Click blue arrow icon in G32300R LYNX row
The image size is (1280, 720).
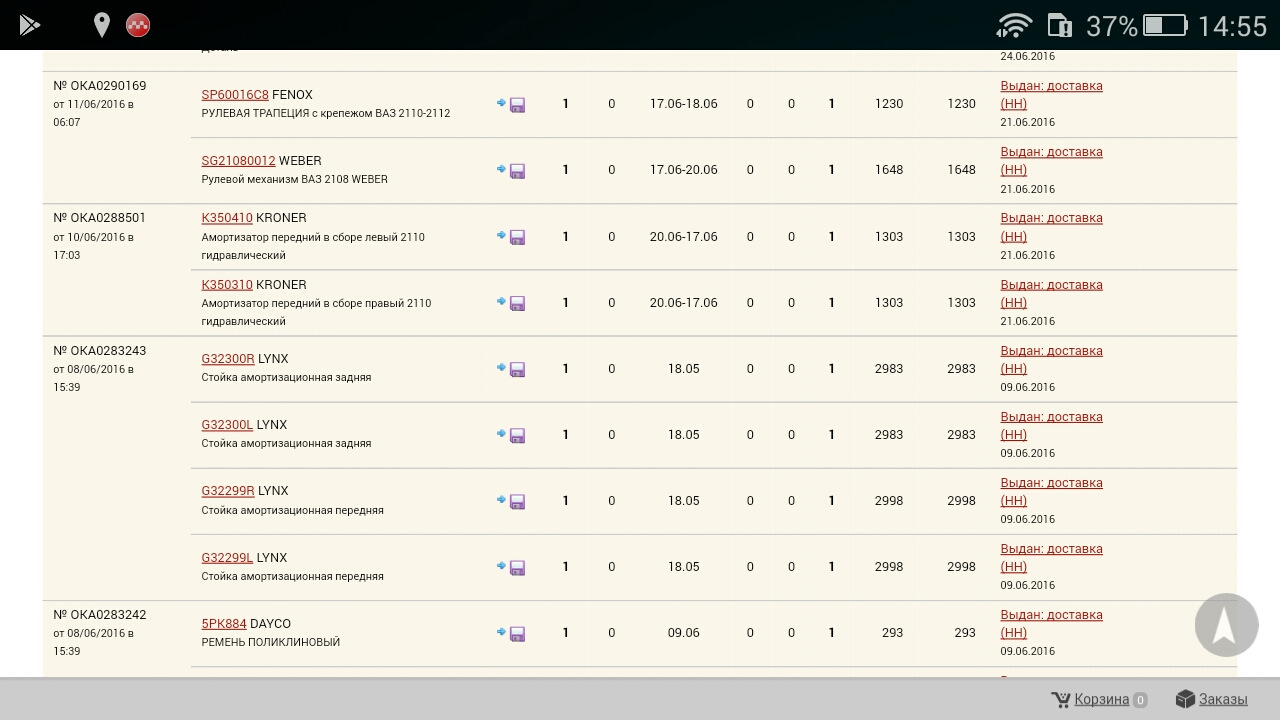(x=501, y=368)
